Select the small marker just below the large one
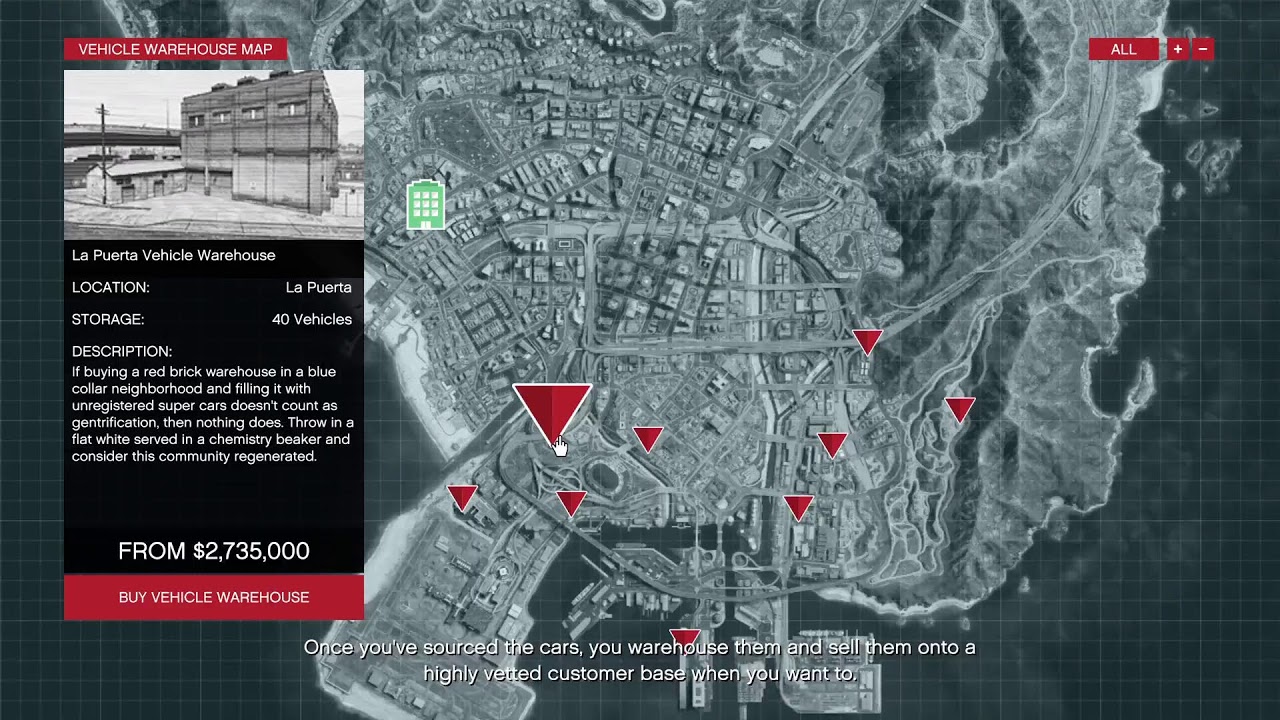The height and width of the screenshot is (720, 1280). click(x=571, y=503)
